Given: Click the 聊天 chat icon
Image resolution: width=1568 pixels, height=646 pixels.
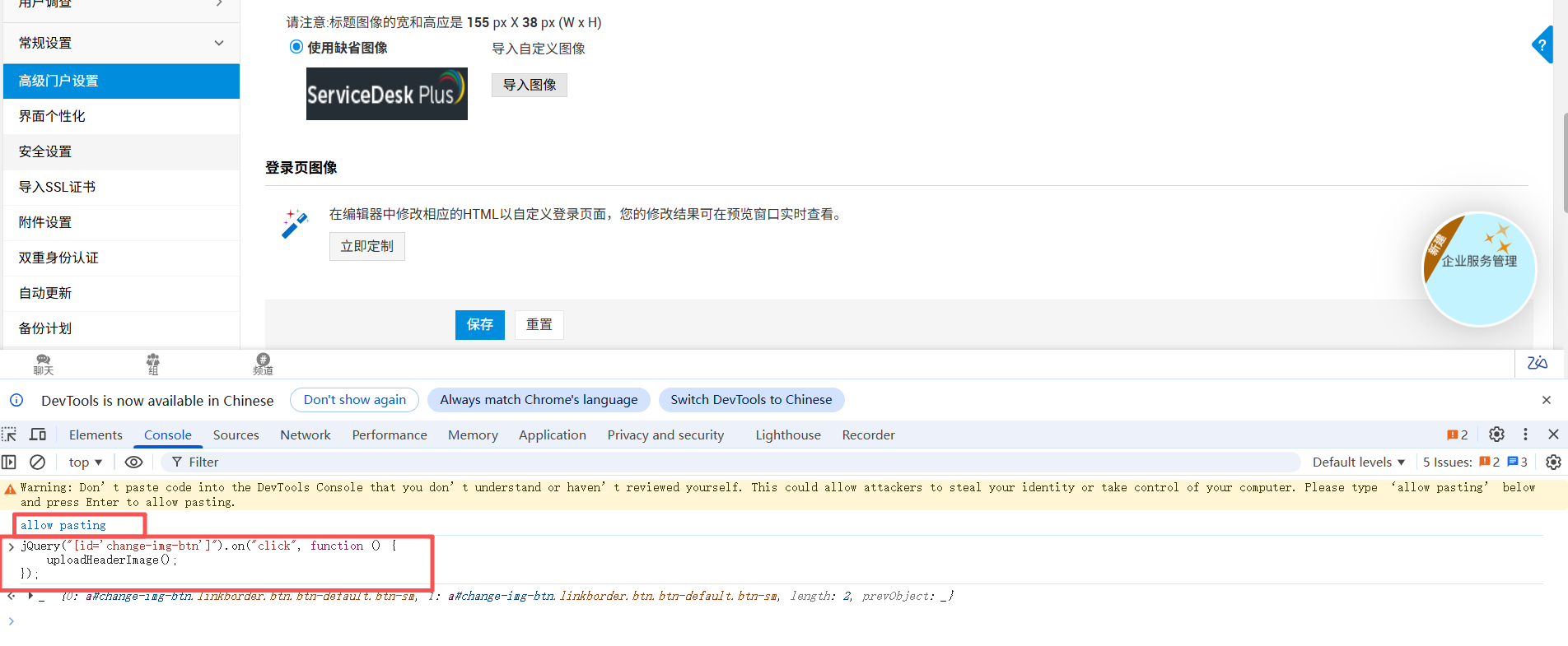Looking at the screenshot, I should click(x=44, y=364).
